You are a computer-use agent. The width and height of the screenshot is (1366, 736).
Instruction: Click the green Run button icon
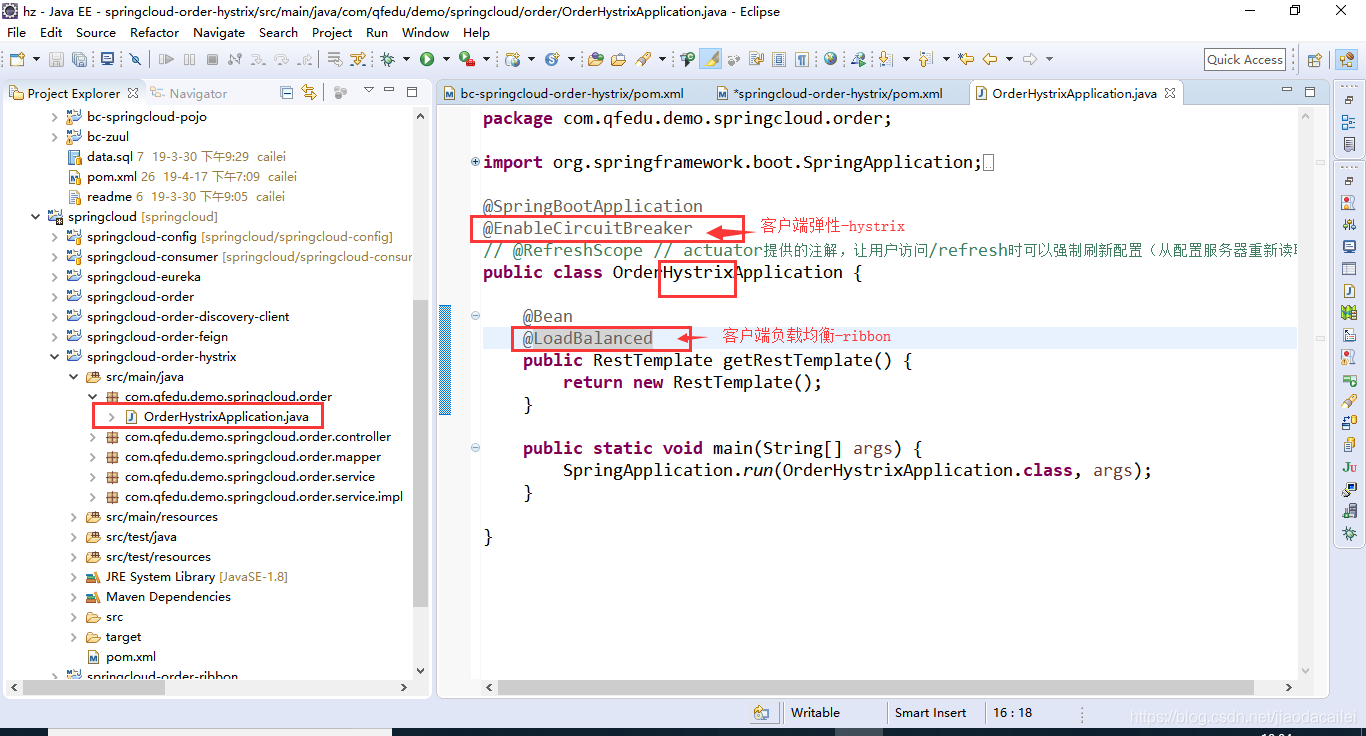427,59
